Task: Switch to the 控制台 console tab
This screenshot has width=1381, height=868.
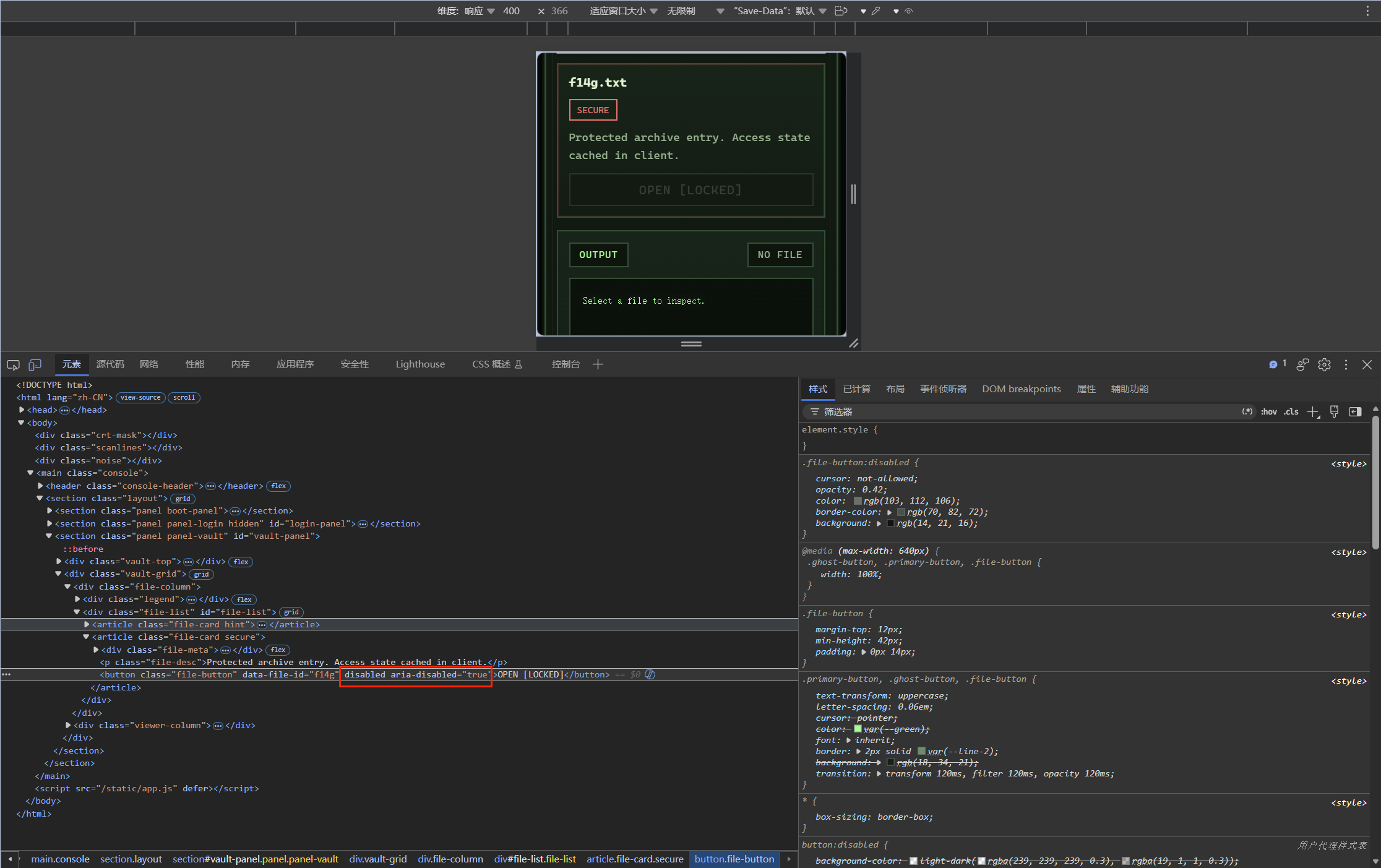Action: (566, 364)
